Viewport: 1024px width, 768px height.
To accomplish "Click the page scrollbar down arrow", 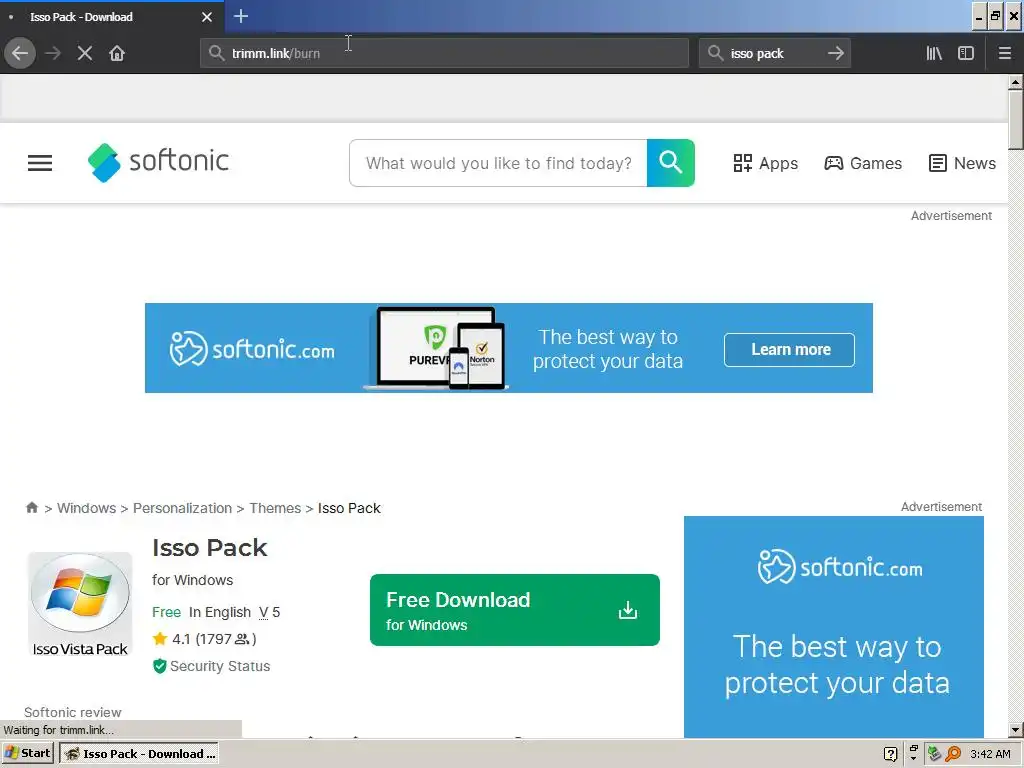I will (x=1015, y=730).
